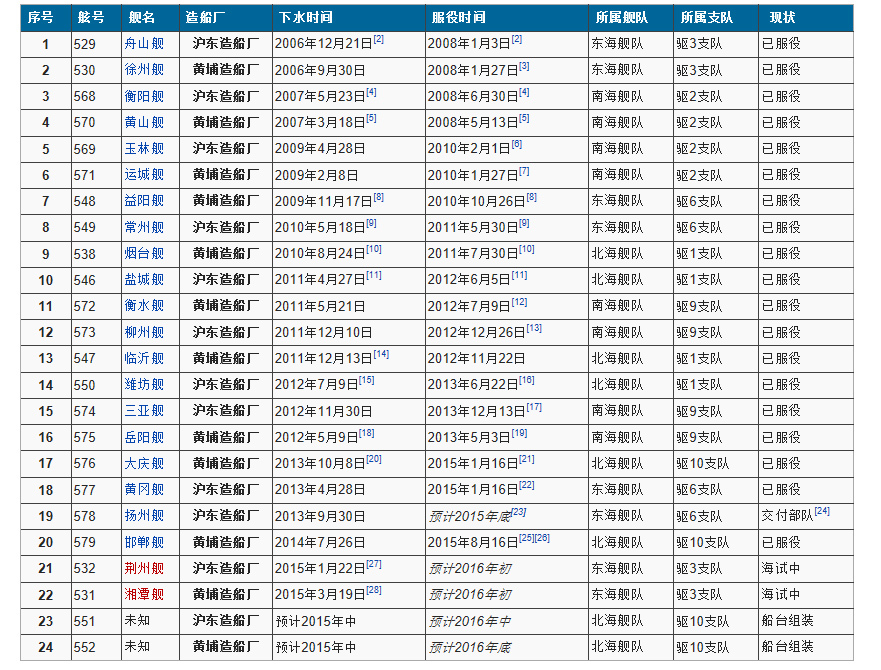Screen dimensions: 881x670
Task: Follow citation [3] after 2008年1月27日
Action: pos(524,66)
